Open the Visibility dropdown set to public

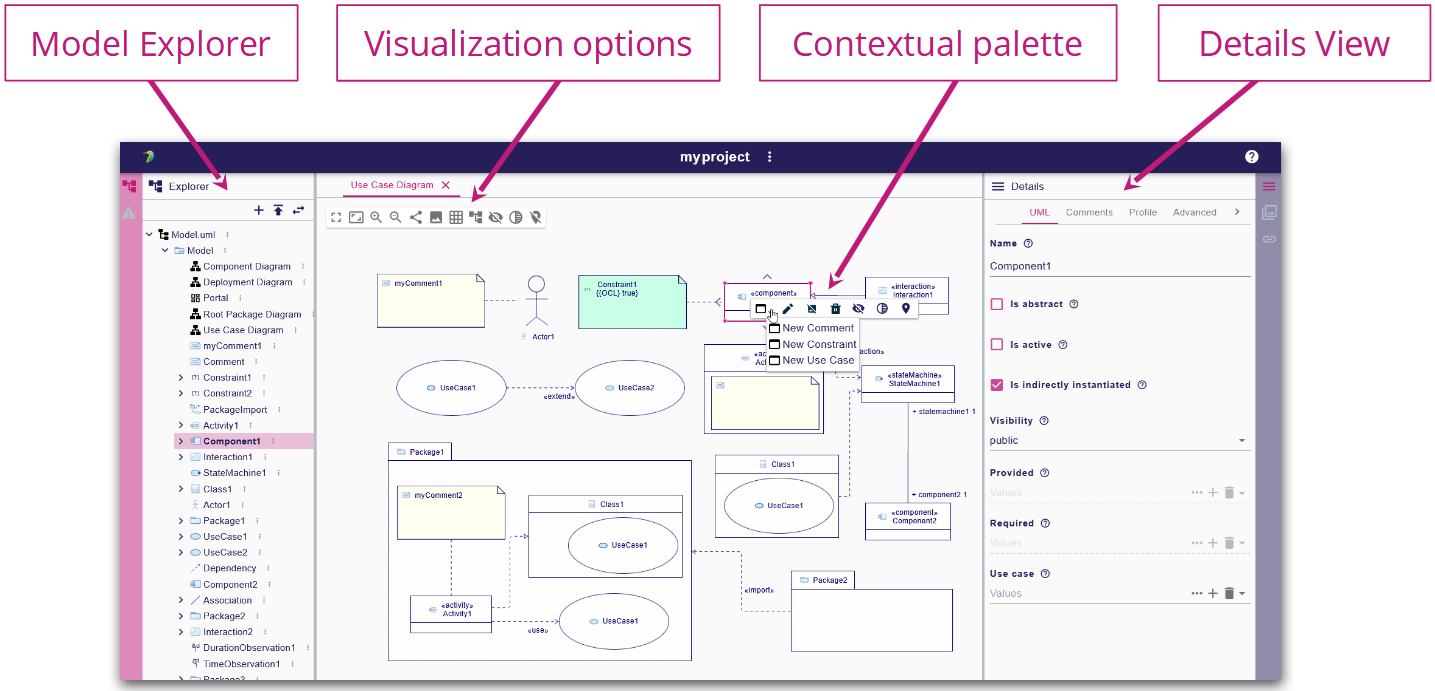[1118, 440]
